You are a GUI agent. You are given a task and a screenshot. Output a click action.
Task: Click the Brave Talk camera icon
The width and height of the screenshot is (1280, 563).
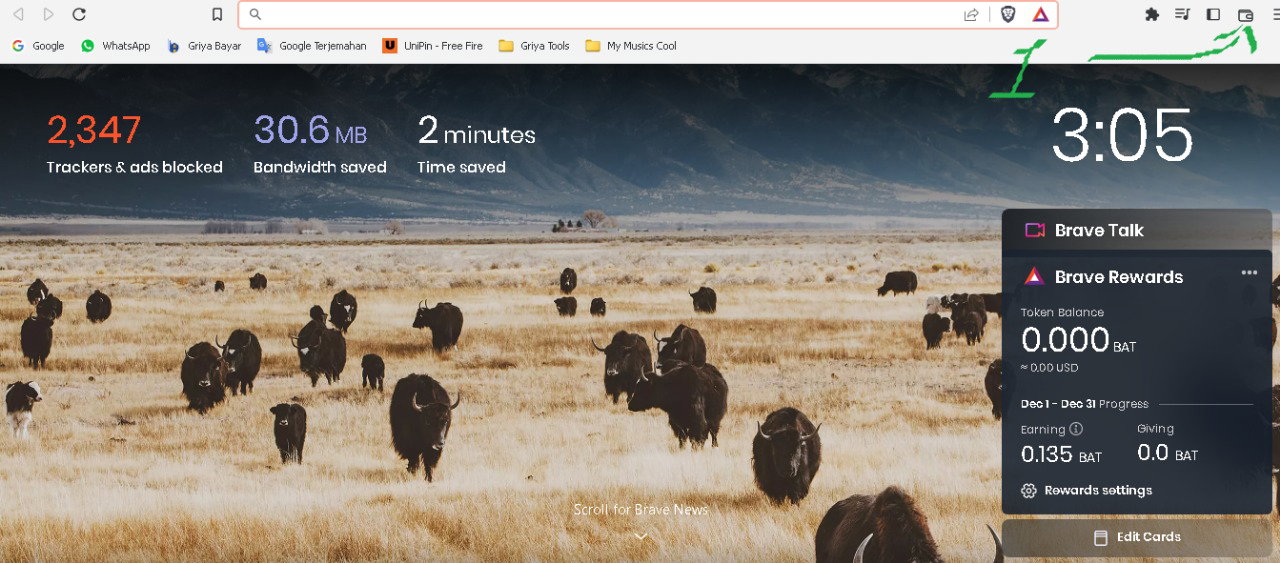[1034, 230]
